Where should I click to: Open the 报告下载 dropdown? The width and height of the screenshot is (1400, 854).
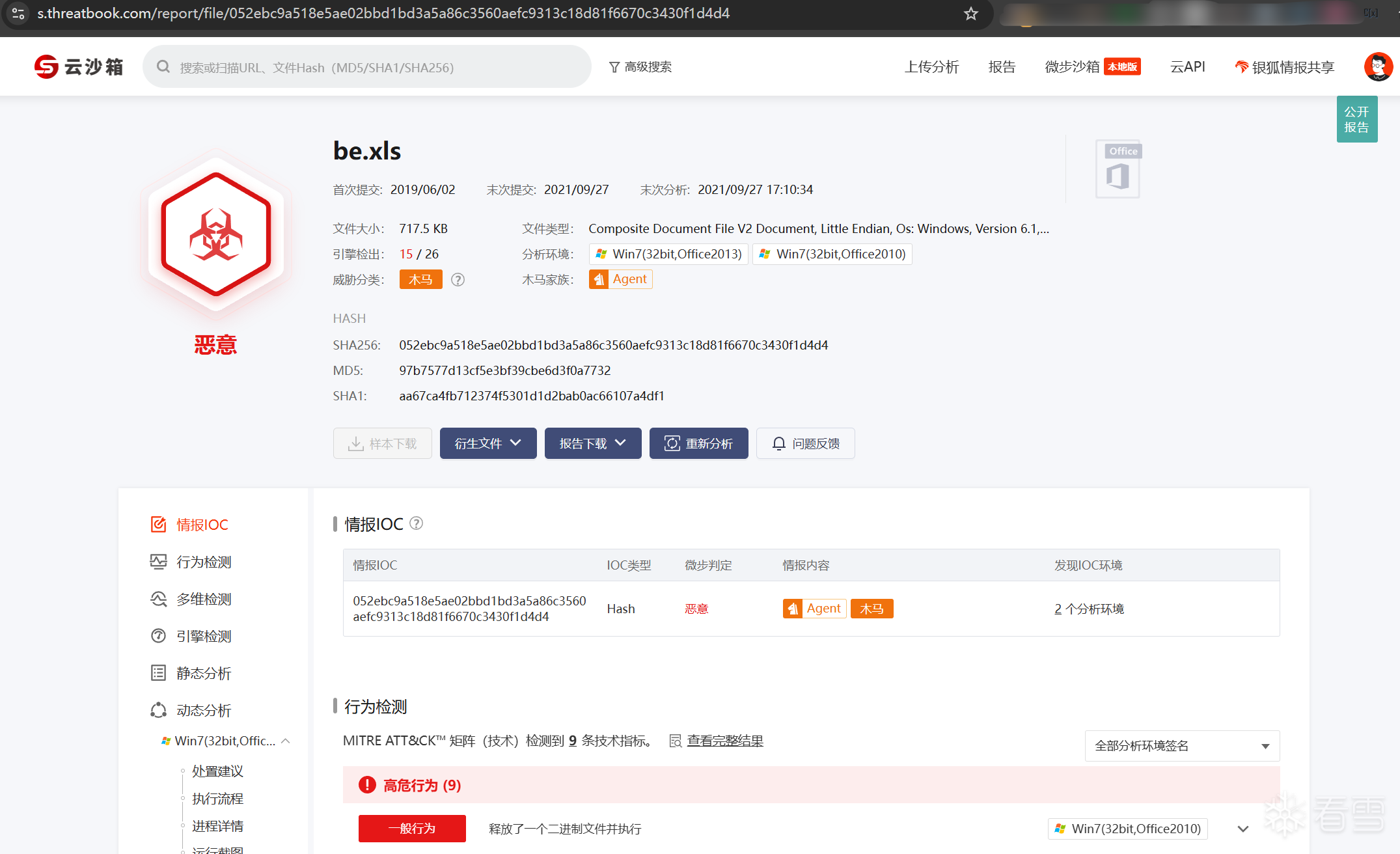[x=592, y=443]
